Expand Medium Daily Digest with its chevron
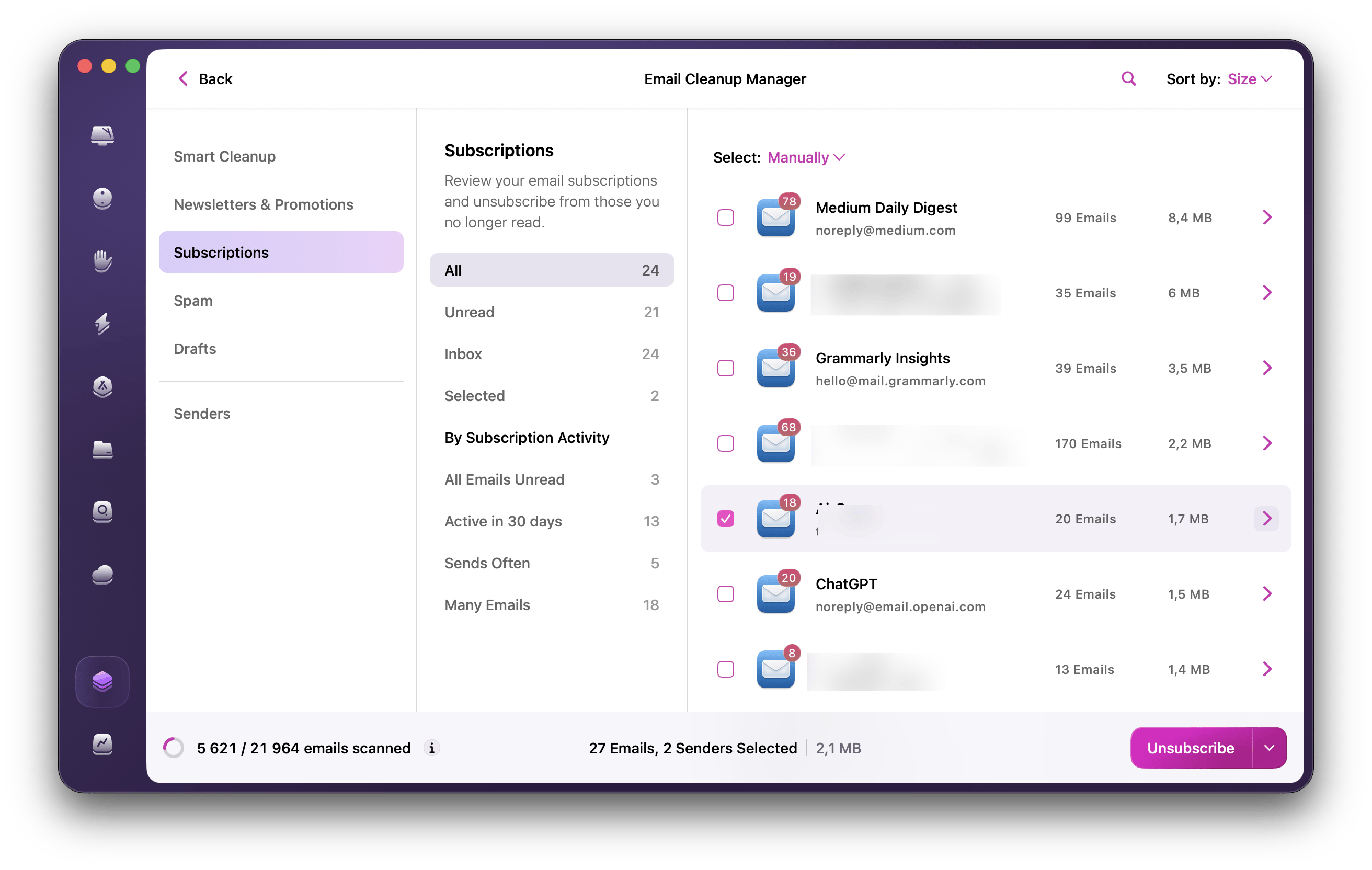The image size is (1372, 870). click(x=1266, y=217)
